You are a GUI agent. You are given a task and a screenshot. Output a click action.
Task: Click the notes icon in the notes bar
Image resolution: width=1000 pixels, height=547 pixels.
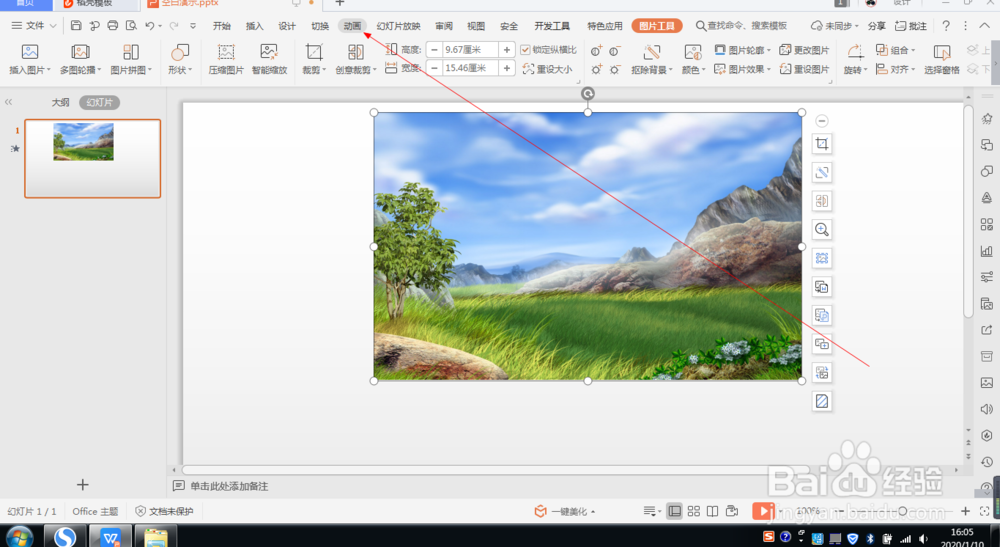179,486
